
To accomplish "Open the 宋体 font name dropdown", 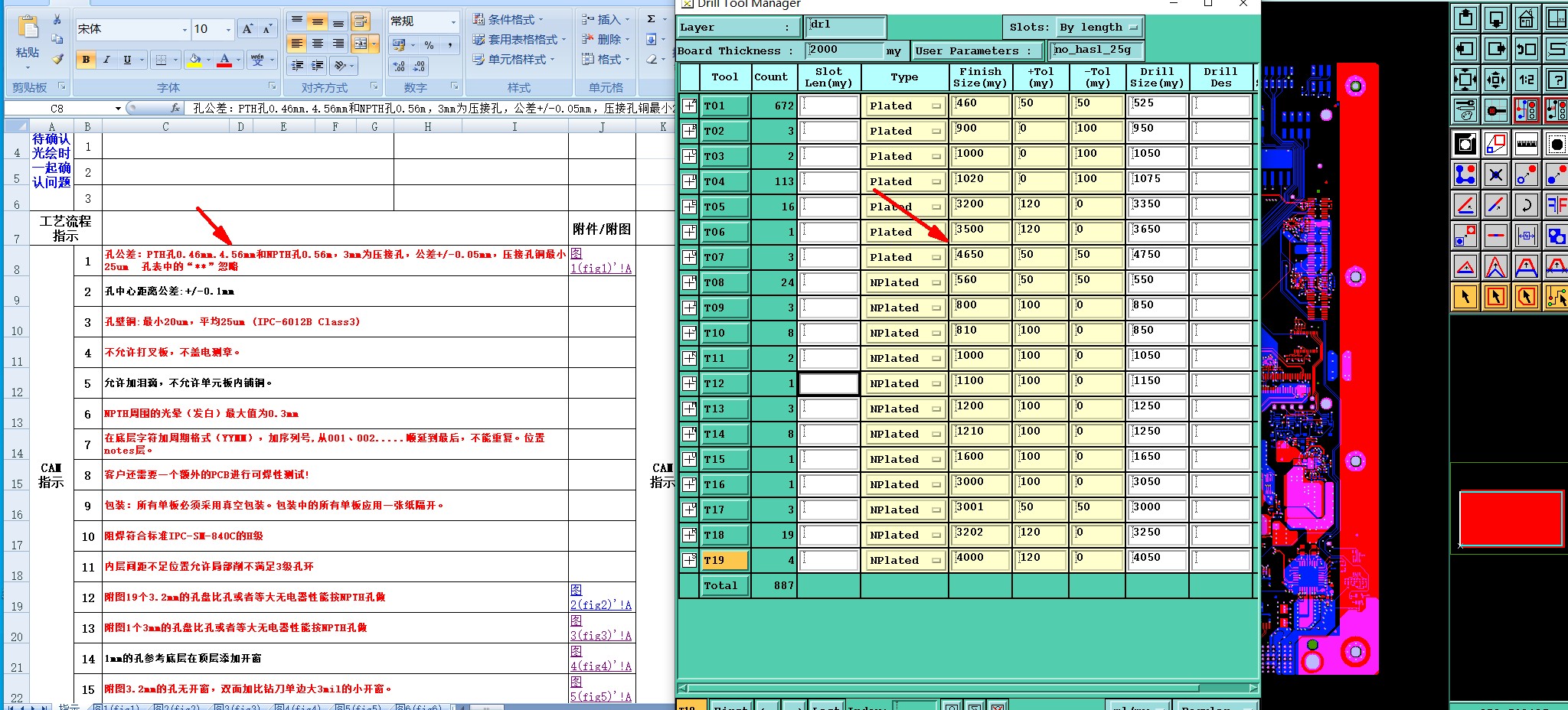I will pyautogui.click(x=185, y=29).
